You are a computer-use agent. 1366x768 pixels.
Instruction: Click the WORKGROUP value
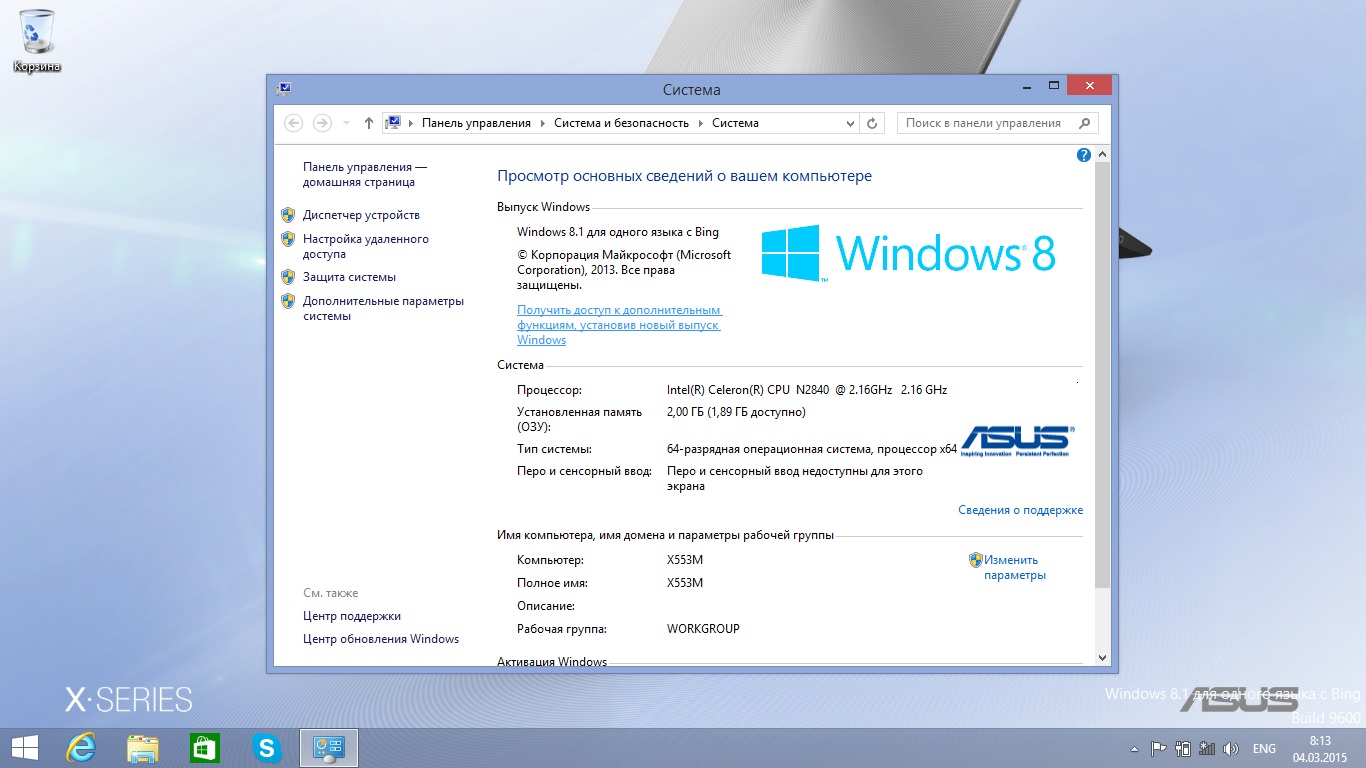coord(703,629)
